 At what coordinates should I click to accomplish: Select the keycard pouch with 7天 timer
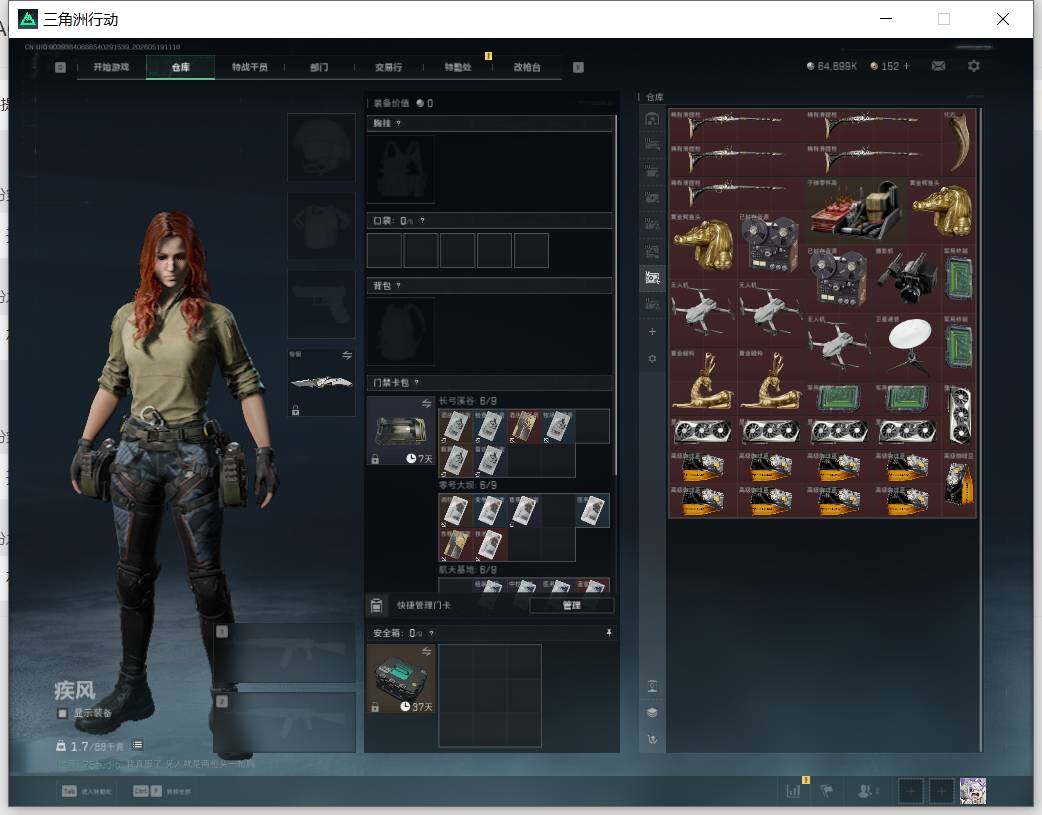click(x=401, y=431)
